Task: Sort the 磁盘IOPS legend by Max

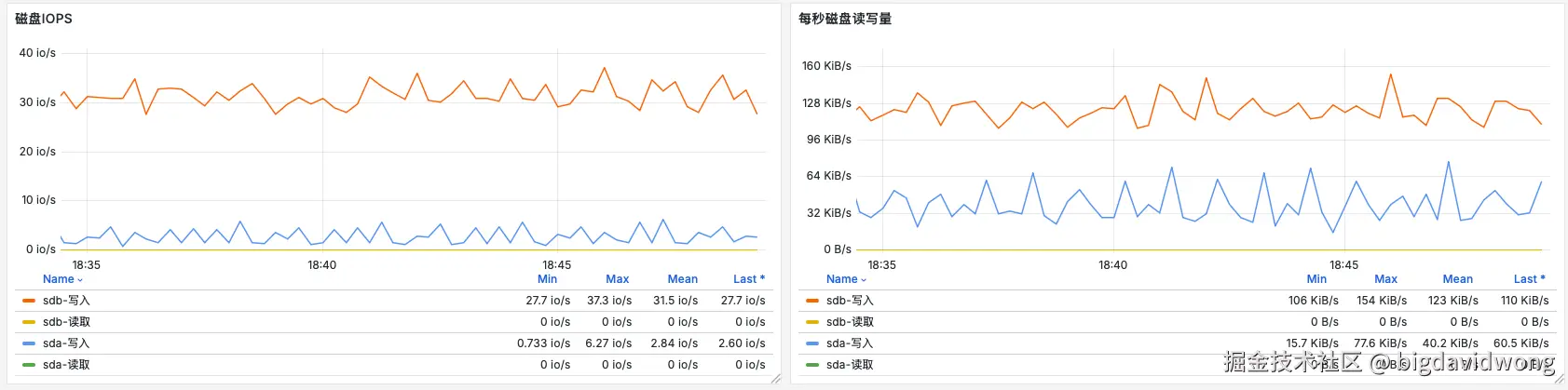Action: pos(617,279)
